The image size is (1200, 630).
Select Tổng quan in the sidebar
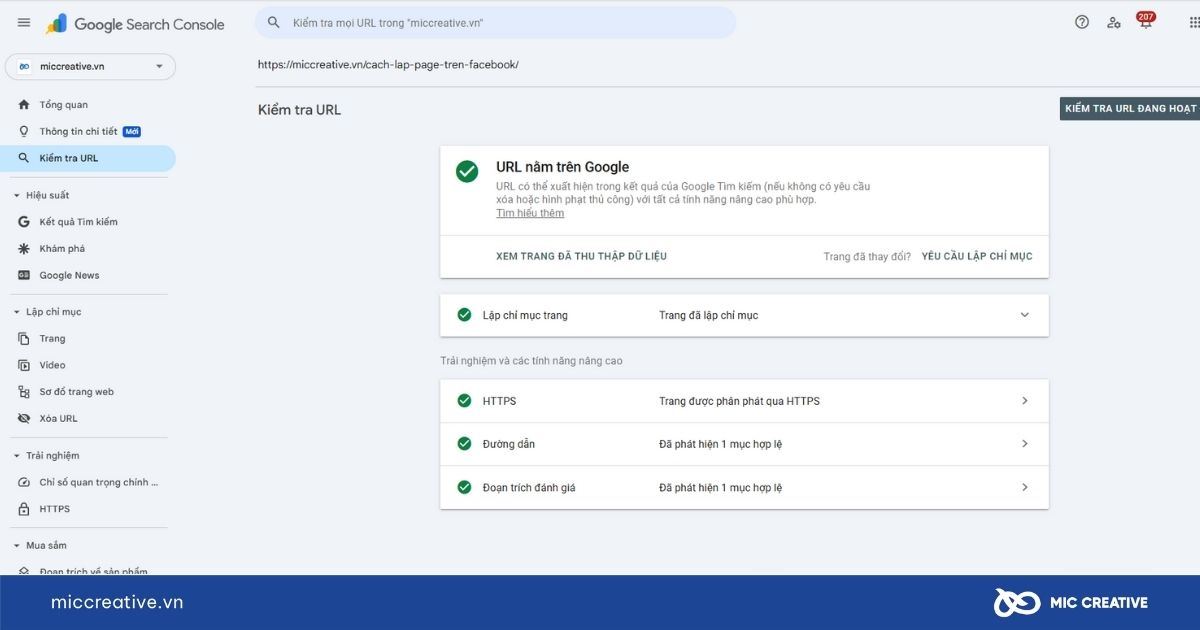pyautogui.click(x=63, y=105)
